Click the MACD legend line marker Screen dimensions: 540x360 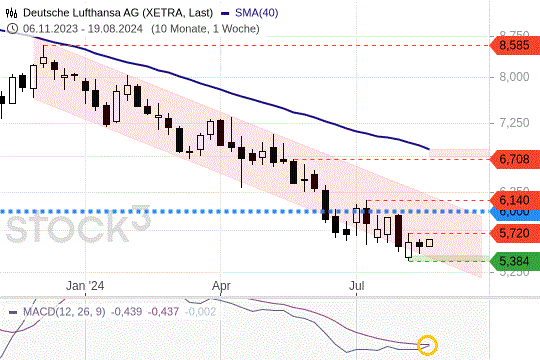(x=13, y=312)
